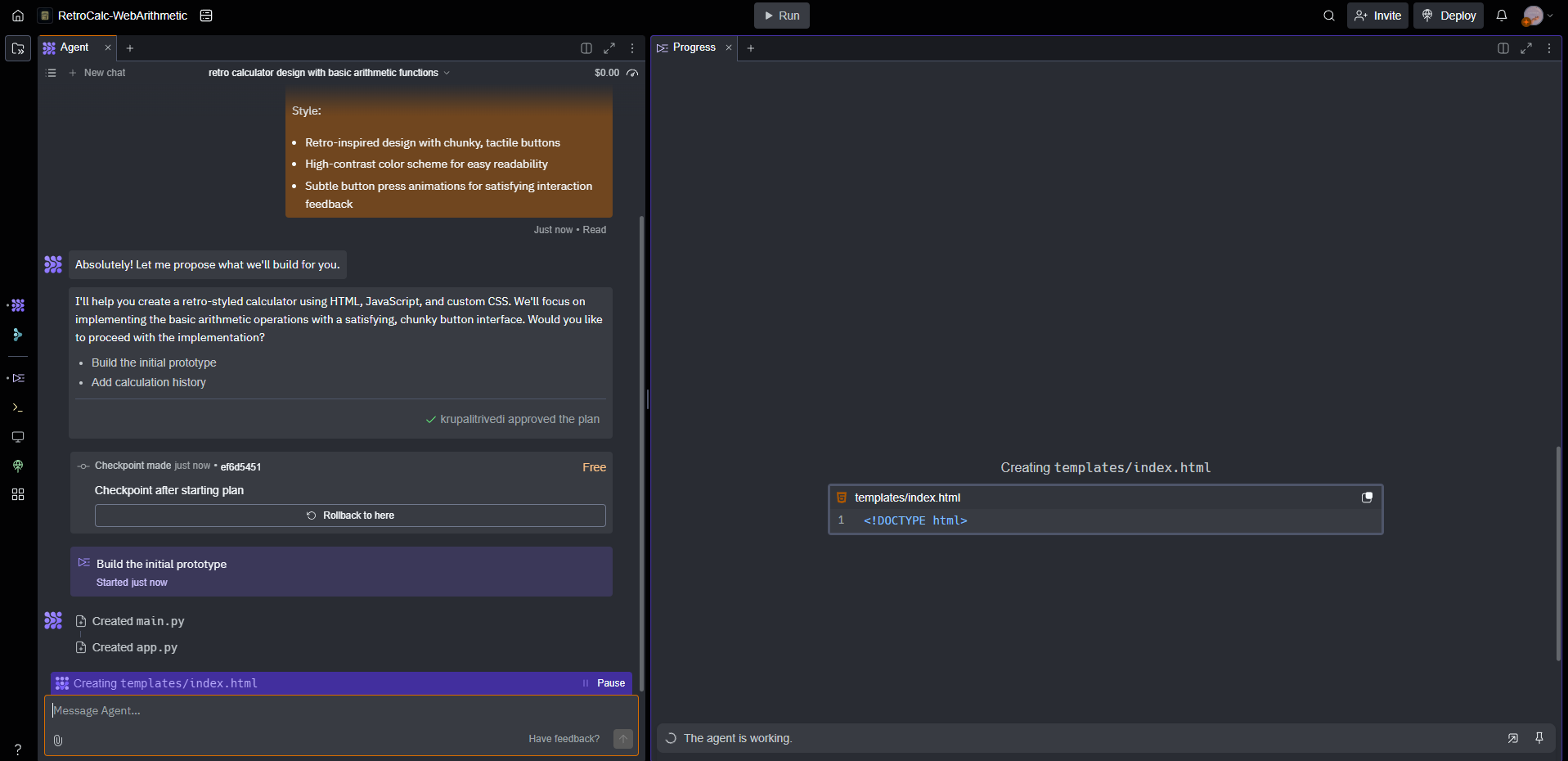
Task: Open the Agent pane options menu
Action: (632, 48)
